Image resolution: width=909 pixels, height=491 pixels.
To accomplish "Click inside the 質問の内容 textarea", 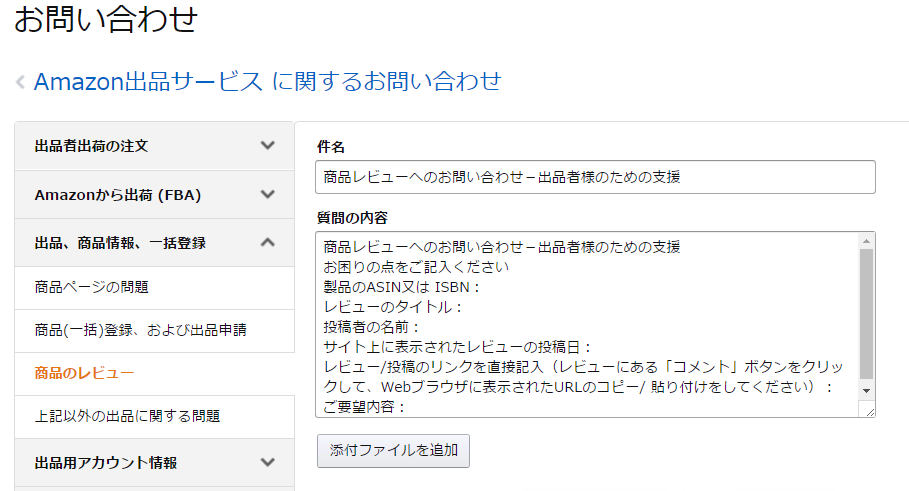I will tap(587, 325).
